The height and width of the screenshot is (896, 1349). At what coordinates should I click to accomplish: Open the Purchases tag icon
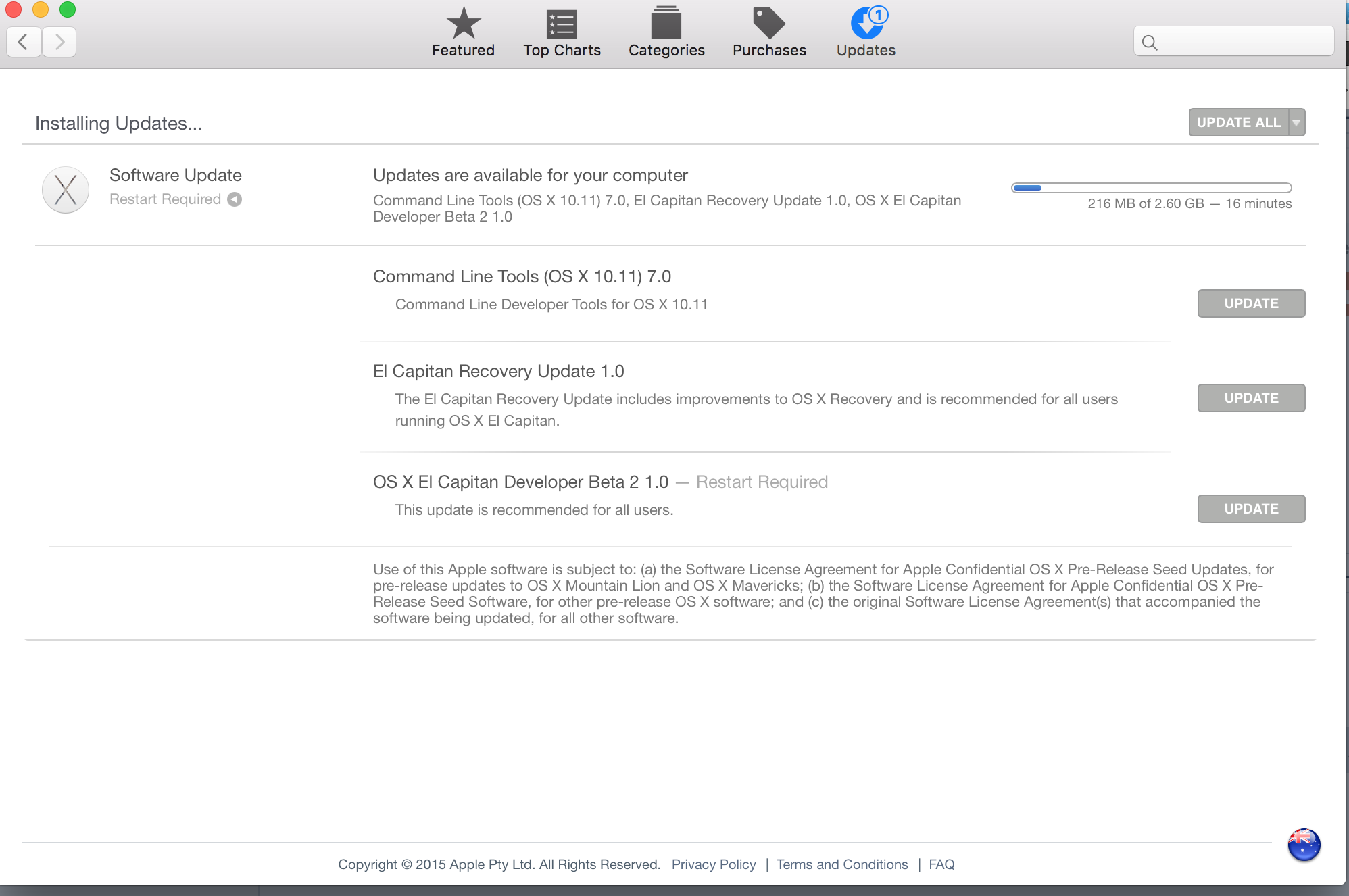[x=768, y=24]
